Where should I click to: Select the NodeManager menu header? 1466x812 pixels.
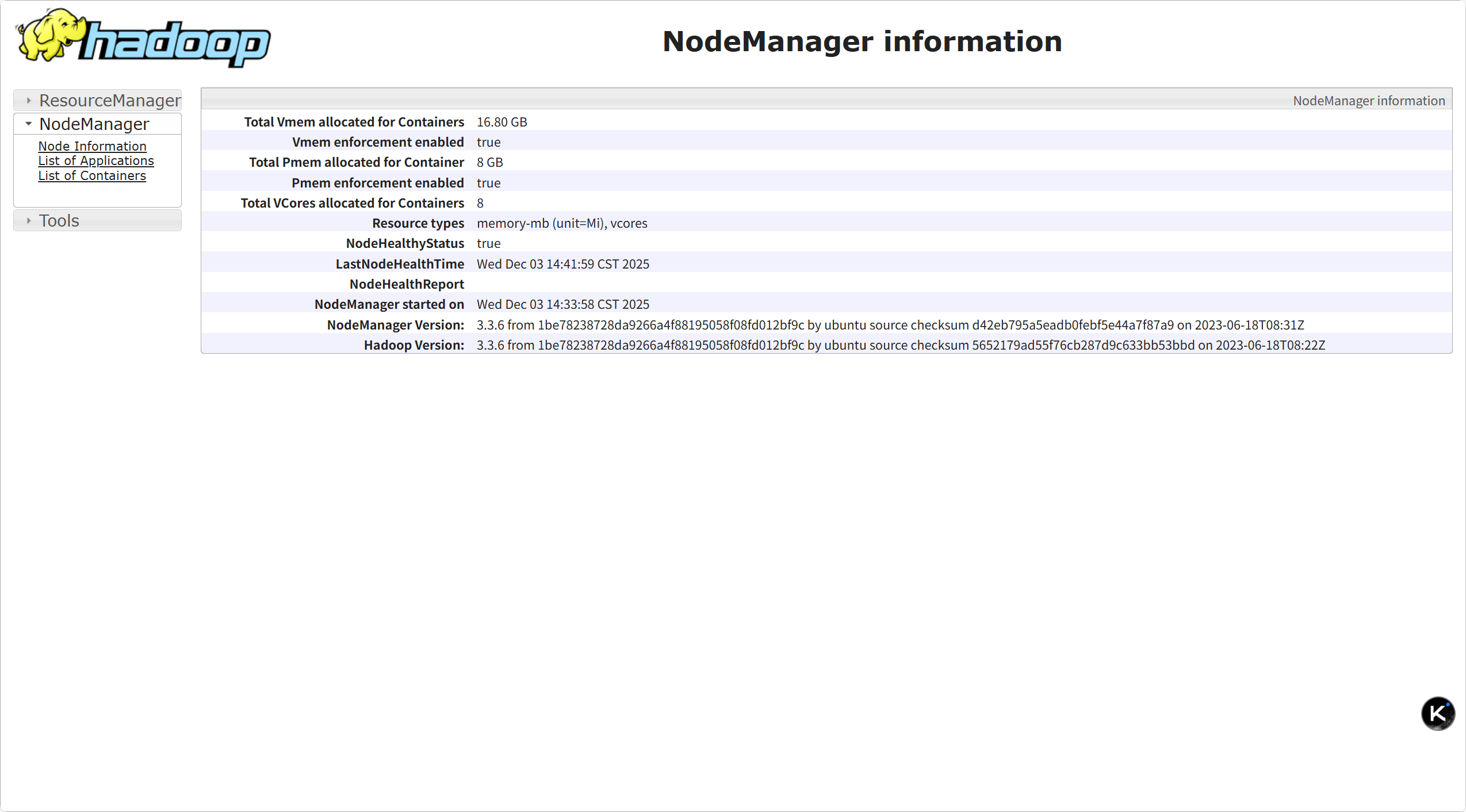pos(94,124)
